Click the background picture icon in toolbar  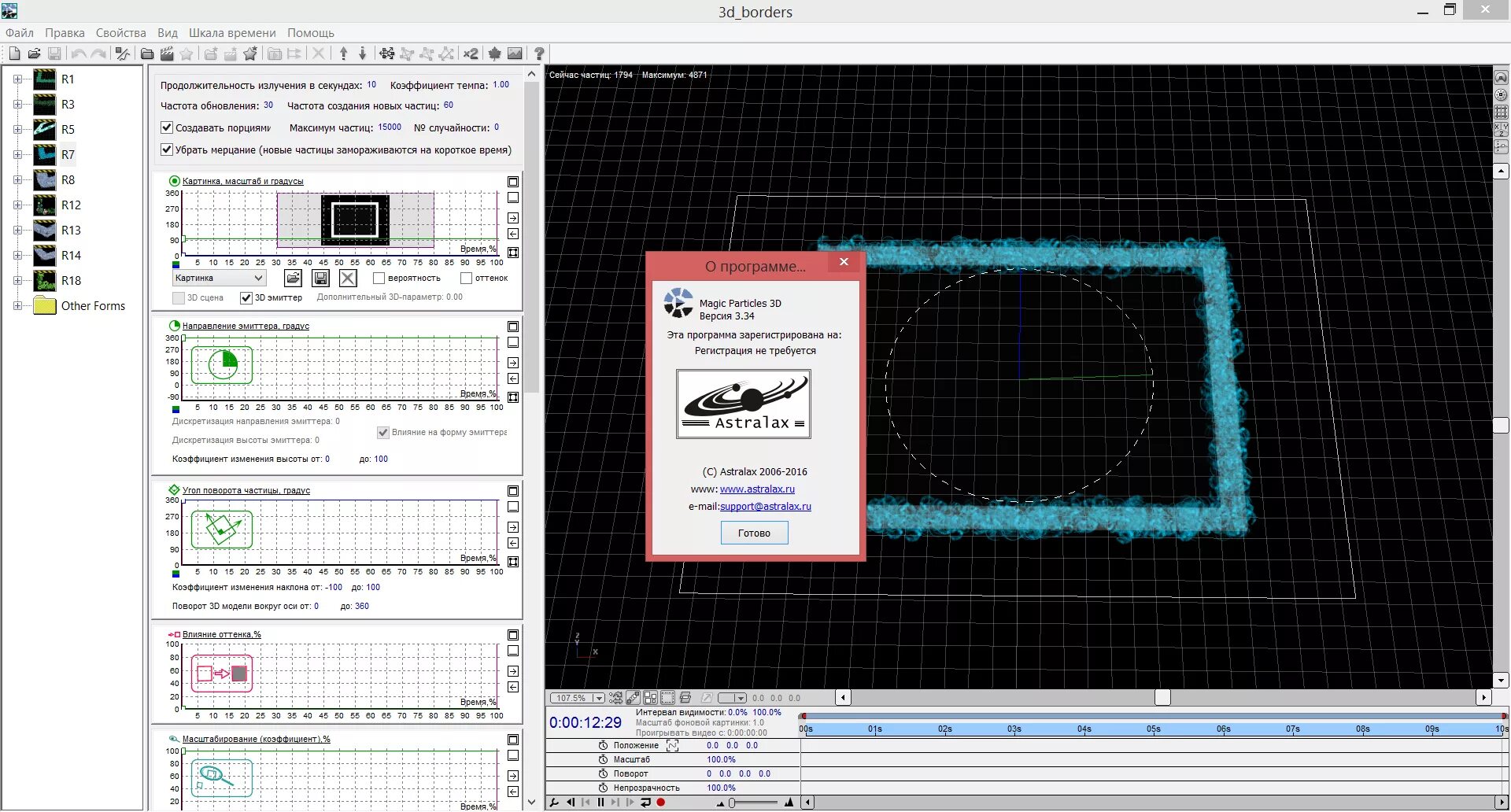pos(515,54)
